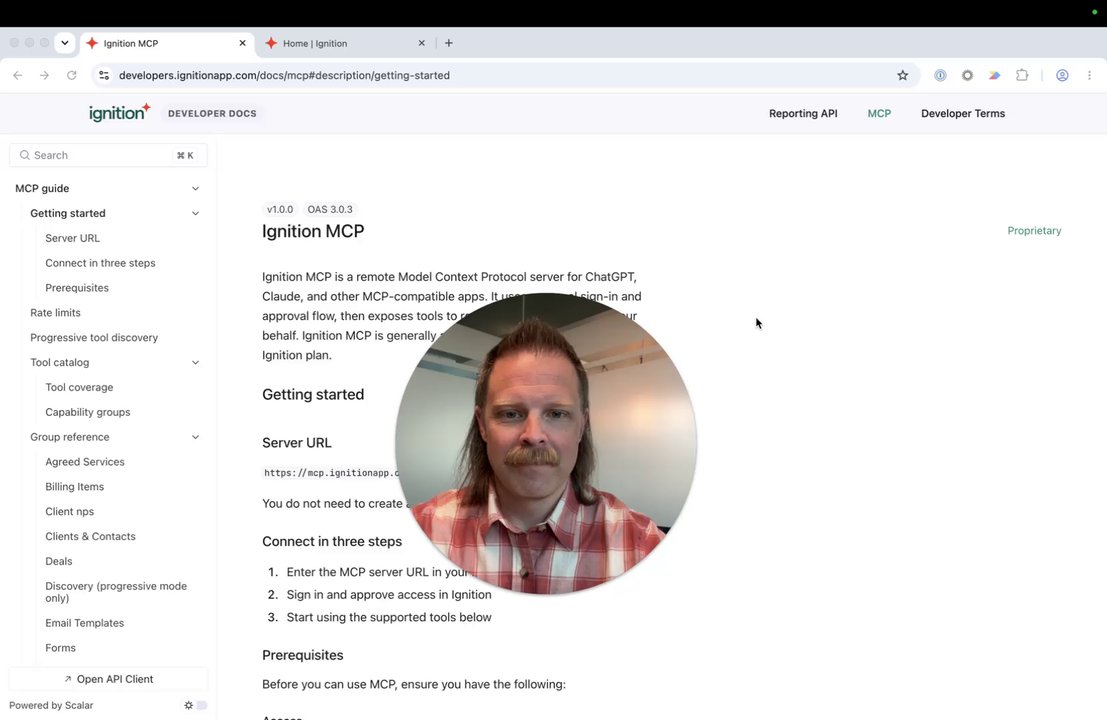Click the OAS 3.0.3 badge

click(x=330, y=210)
